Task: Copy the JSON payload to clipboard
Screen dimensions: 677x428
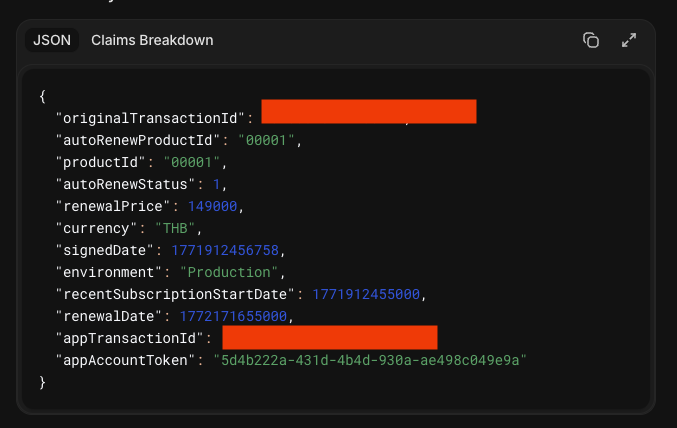Action: [591, 40]
